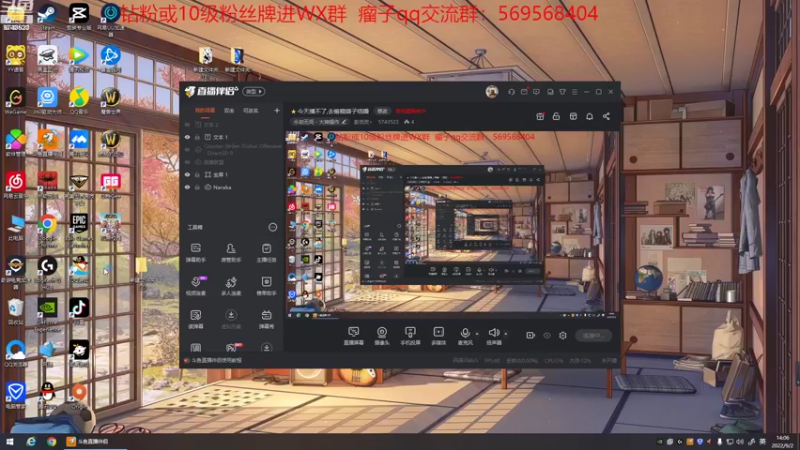Click the 修改 button next to the stream title
The width and height of the screenshot is (800, 450).
382,111
